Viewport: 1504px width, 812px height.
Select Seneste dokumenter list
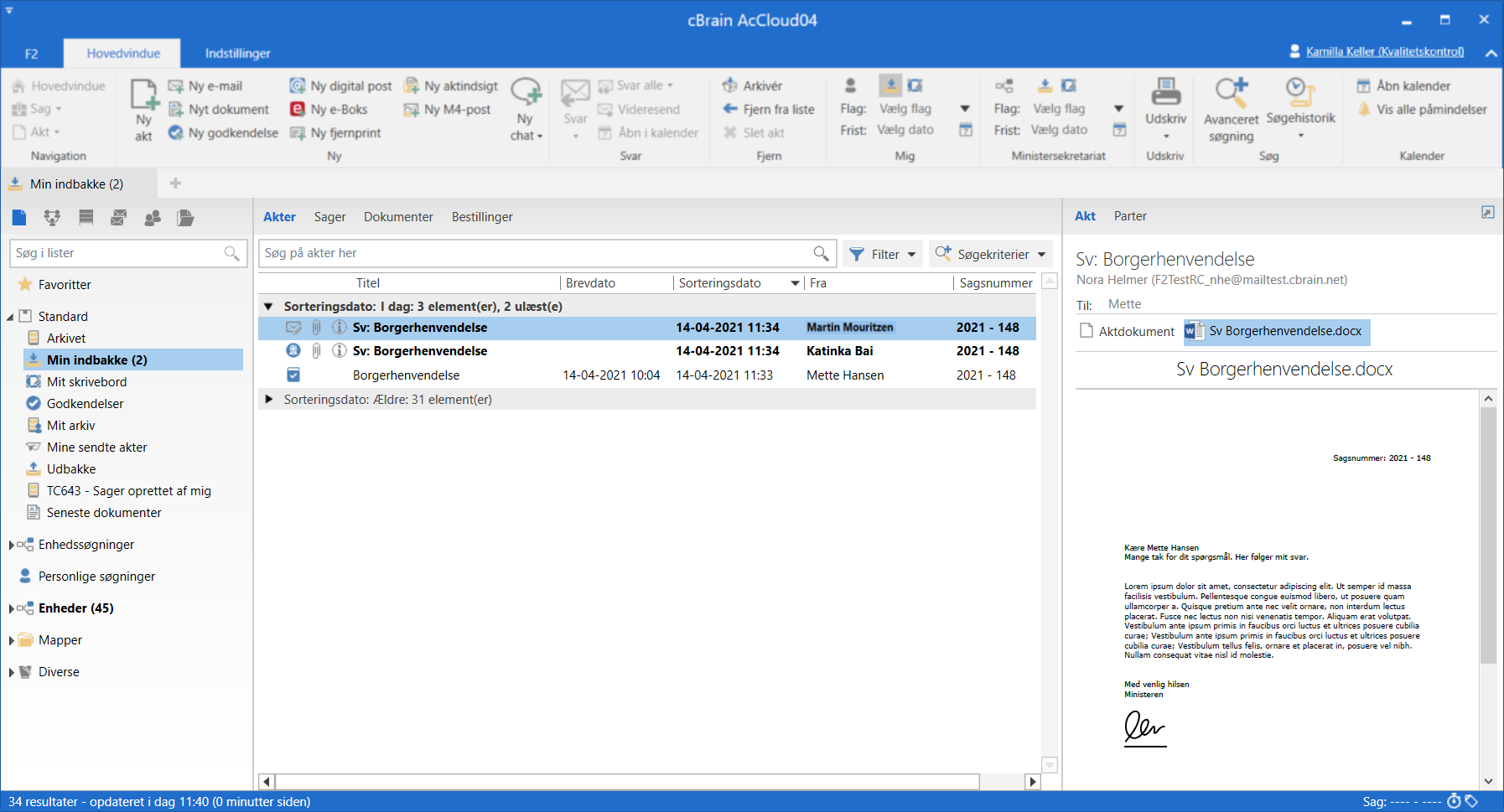pos(104,513)
